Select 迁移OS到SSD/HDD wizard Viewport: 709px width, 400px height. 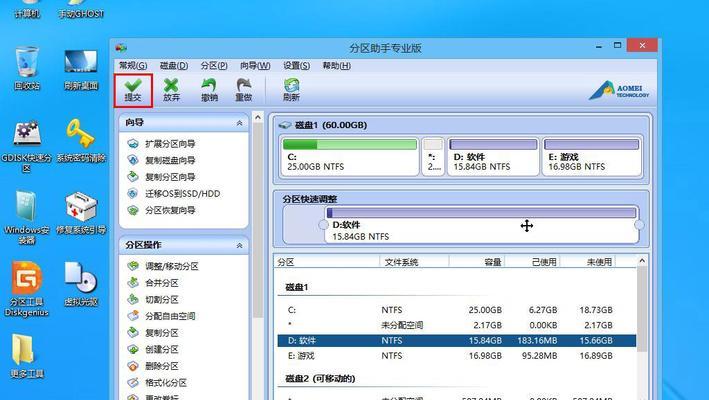[182, 193]
